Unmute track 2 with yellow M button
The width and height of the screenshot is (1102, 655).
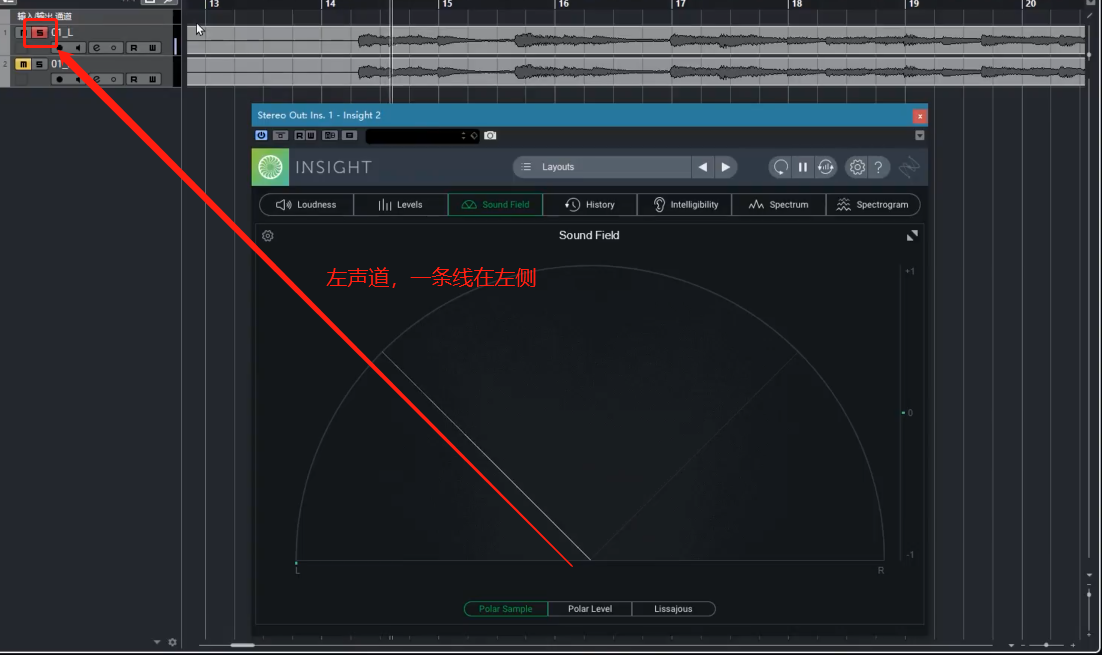click(23, 64)
